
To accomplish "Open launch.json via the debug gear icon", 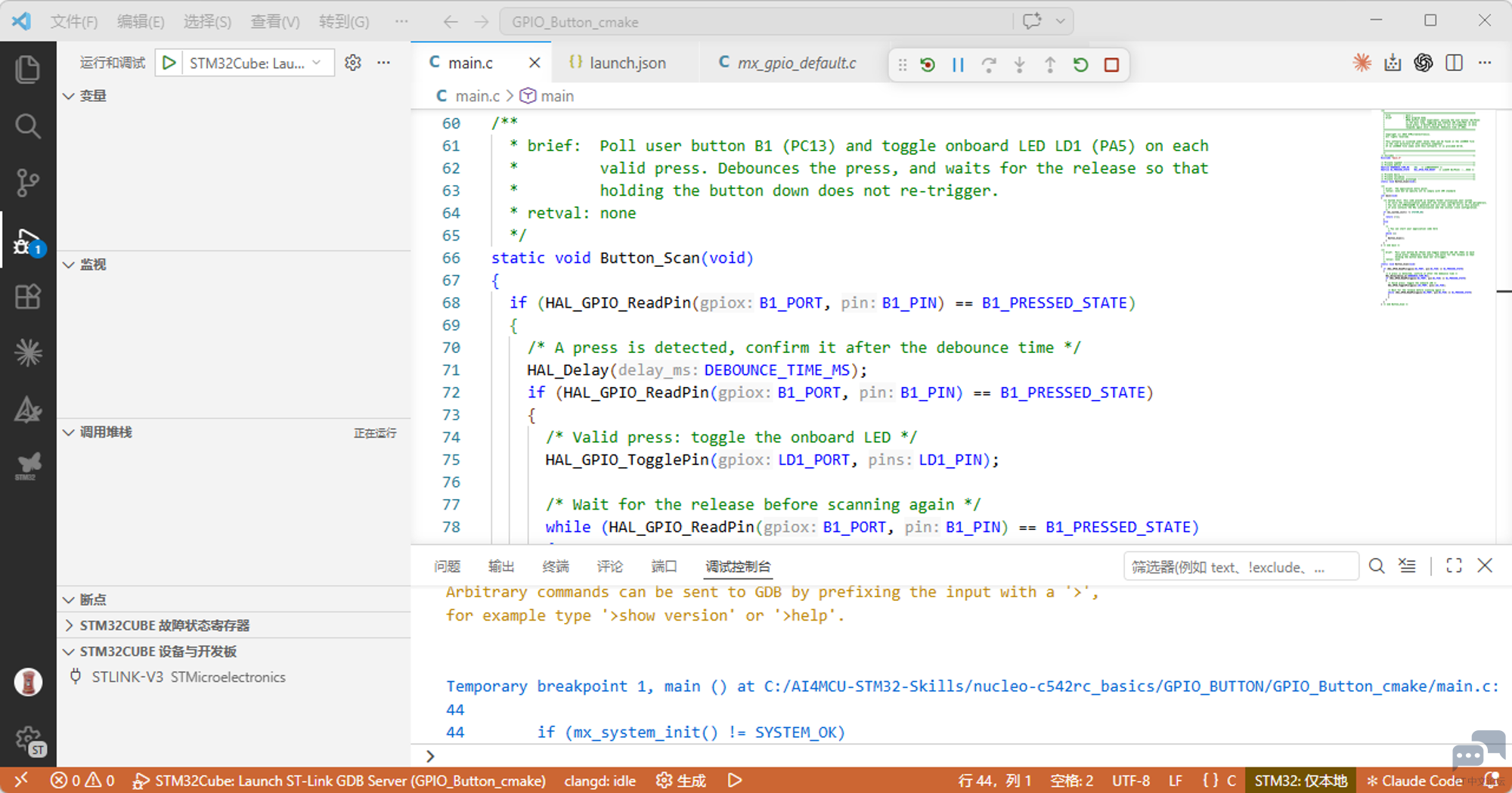I will (x=353, y=63).
